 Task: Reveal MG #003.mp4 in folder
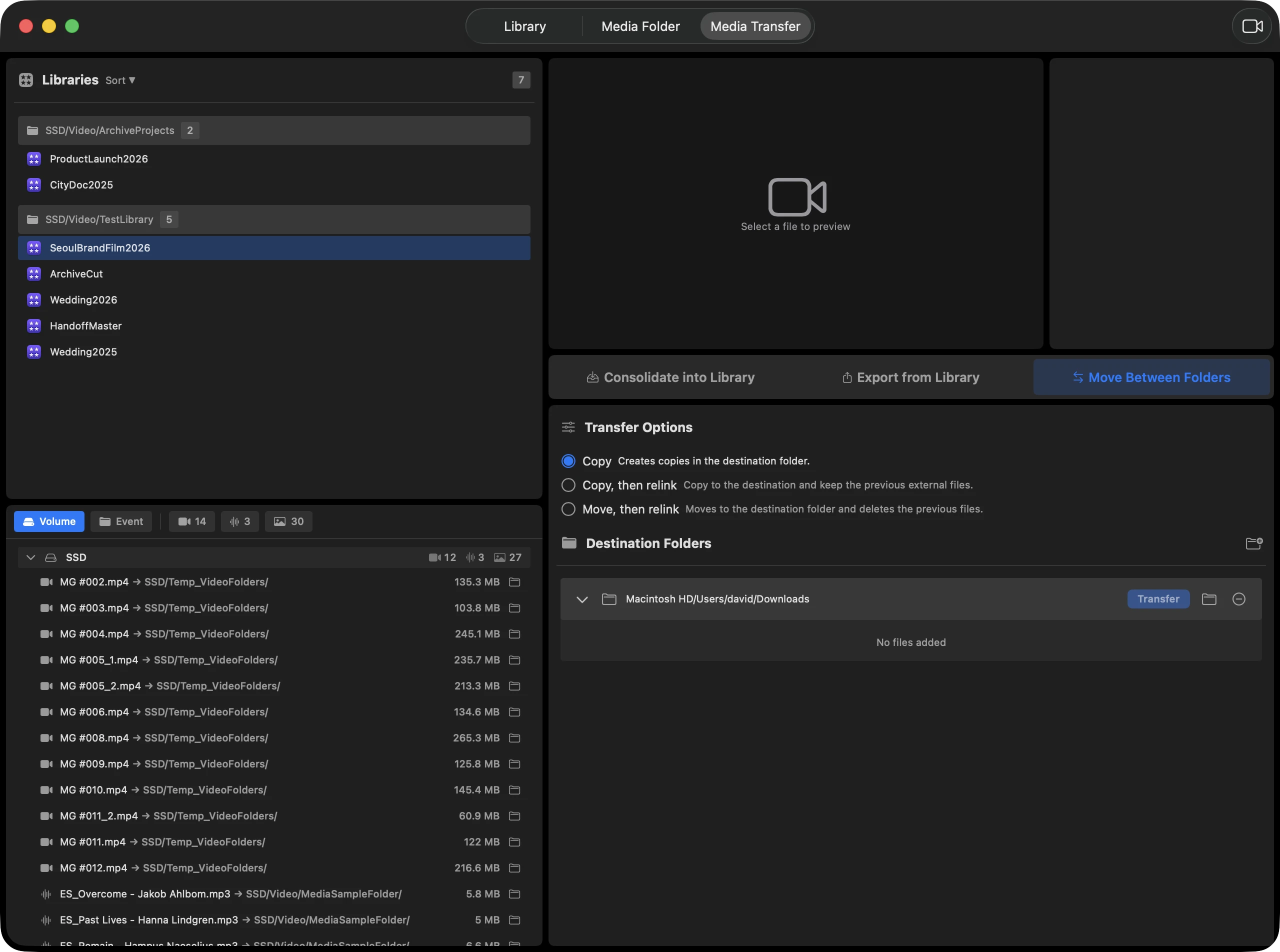point(514,608)
